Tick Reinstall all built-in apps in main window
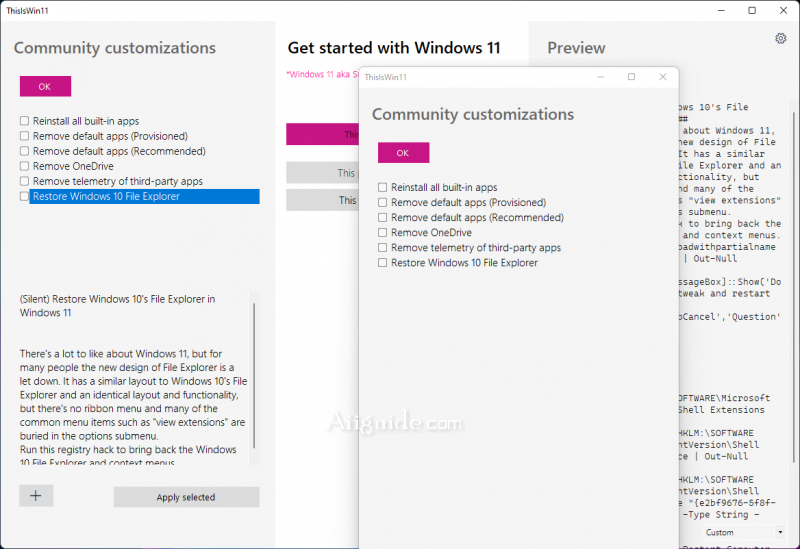The height and width of the screenshot is (549, 800). pyautogui.click(x=24, y=121)
